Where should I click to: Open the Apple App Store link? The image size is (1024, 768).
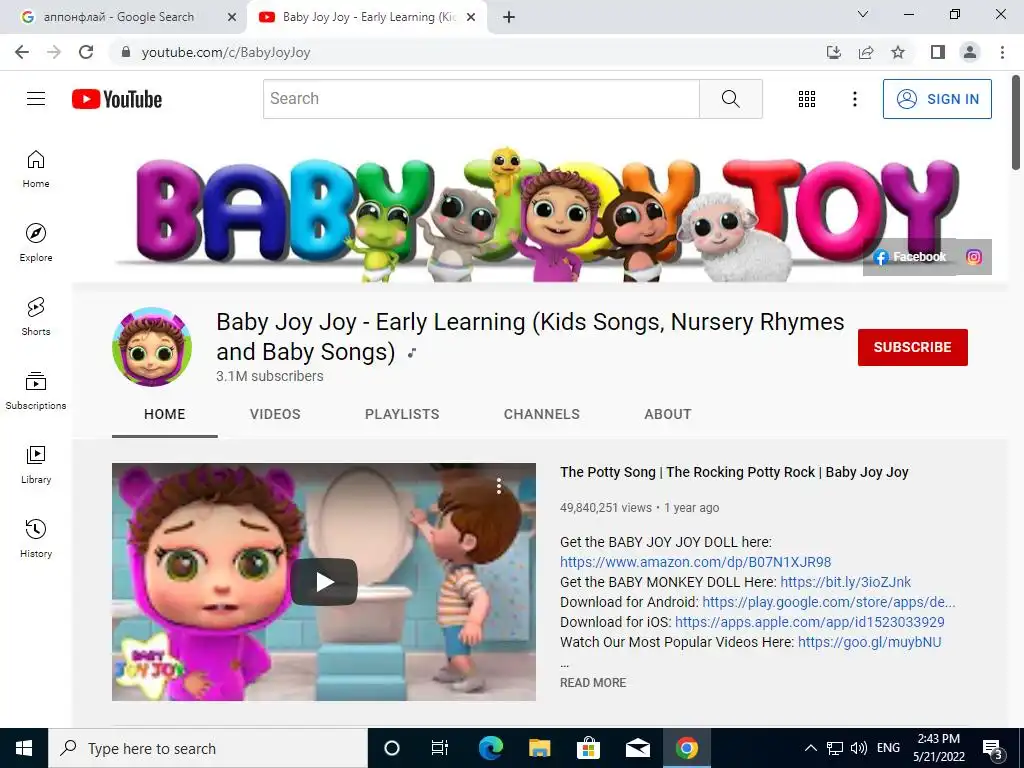[x=809, y=622]
